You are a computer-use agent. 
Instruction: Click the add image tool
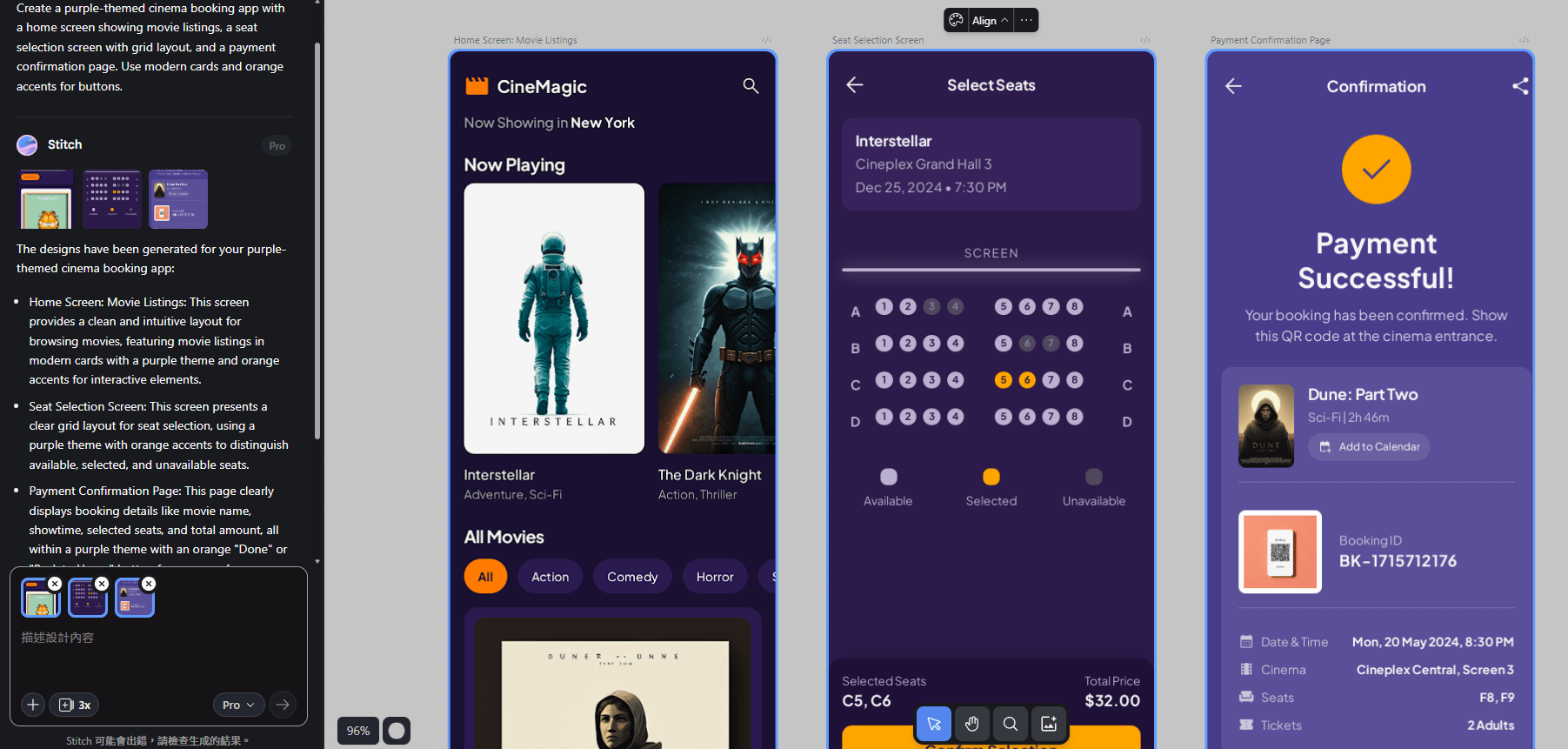(x=1049, y=724)
